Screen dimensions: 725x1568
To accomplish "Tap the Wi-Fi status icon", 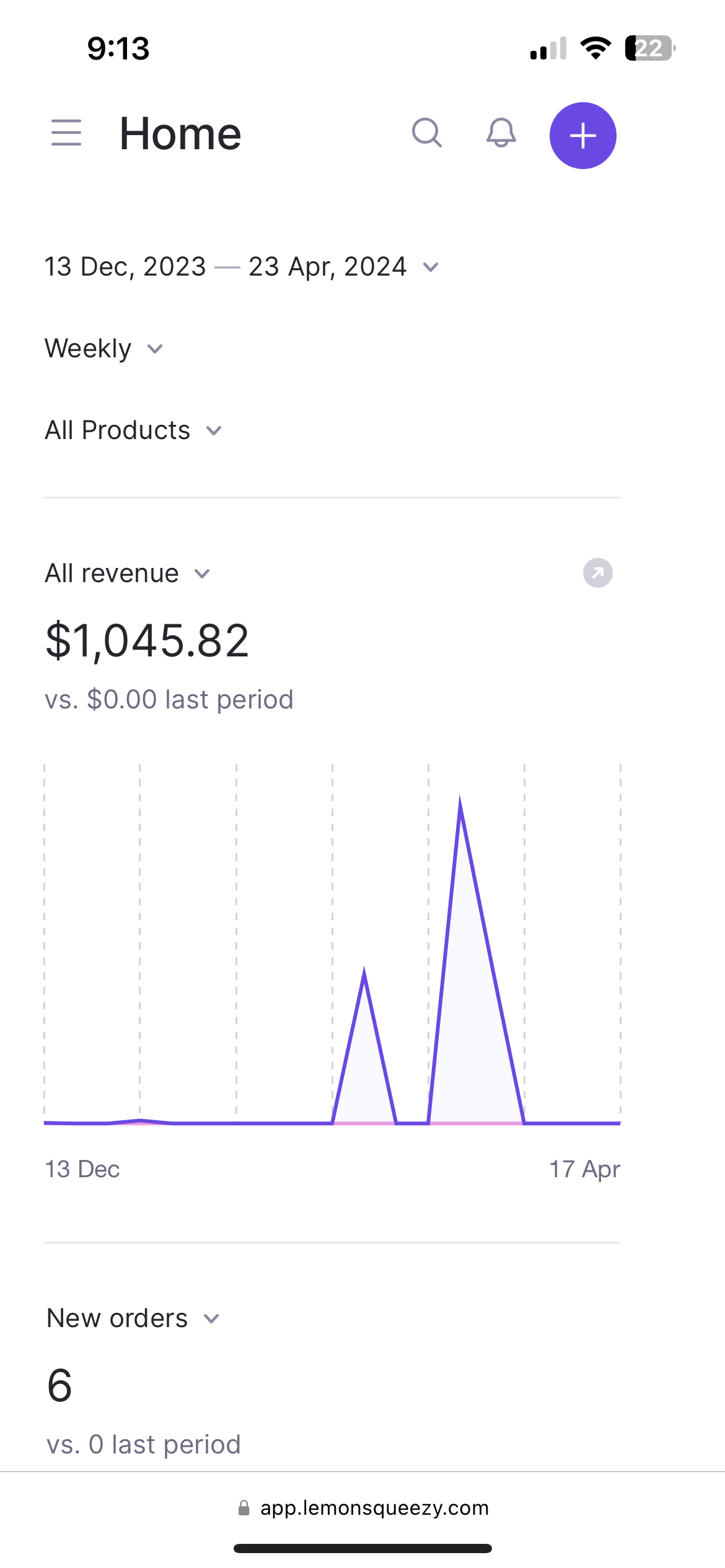I will [595, 48].
